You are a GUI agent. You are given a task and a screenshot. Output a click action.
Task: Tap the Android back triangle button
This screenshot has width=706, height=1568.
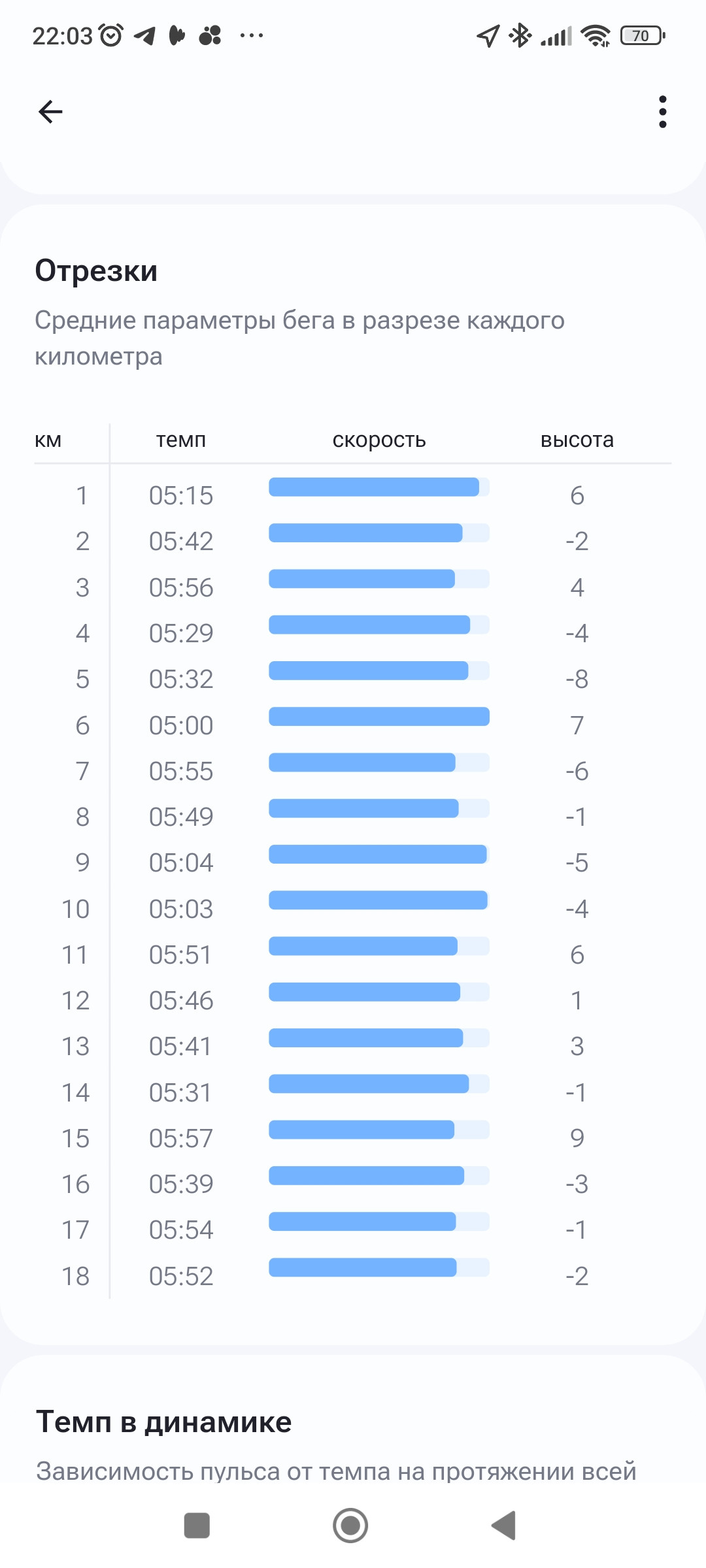[503, 1526]
